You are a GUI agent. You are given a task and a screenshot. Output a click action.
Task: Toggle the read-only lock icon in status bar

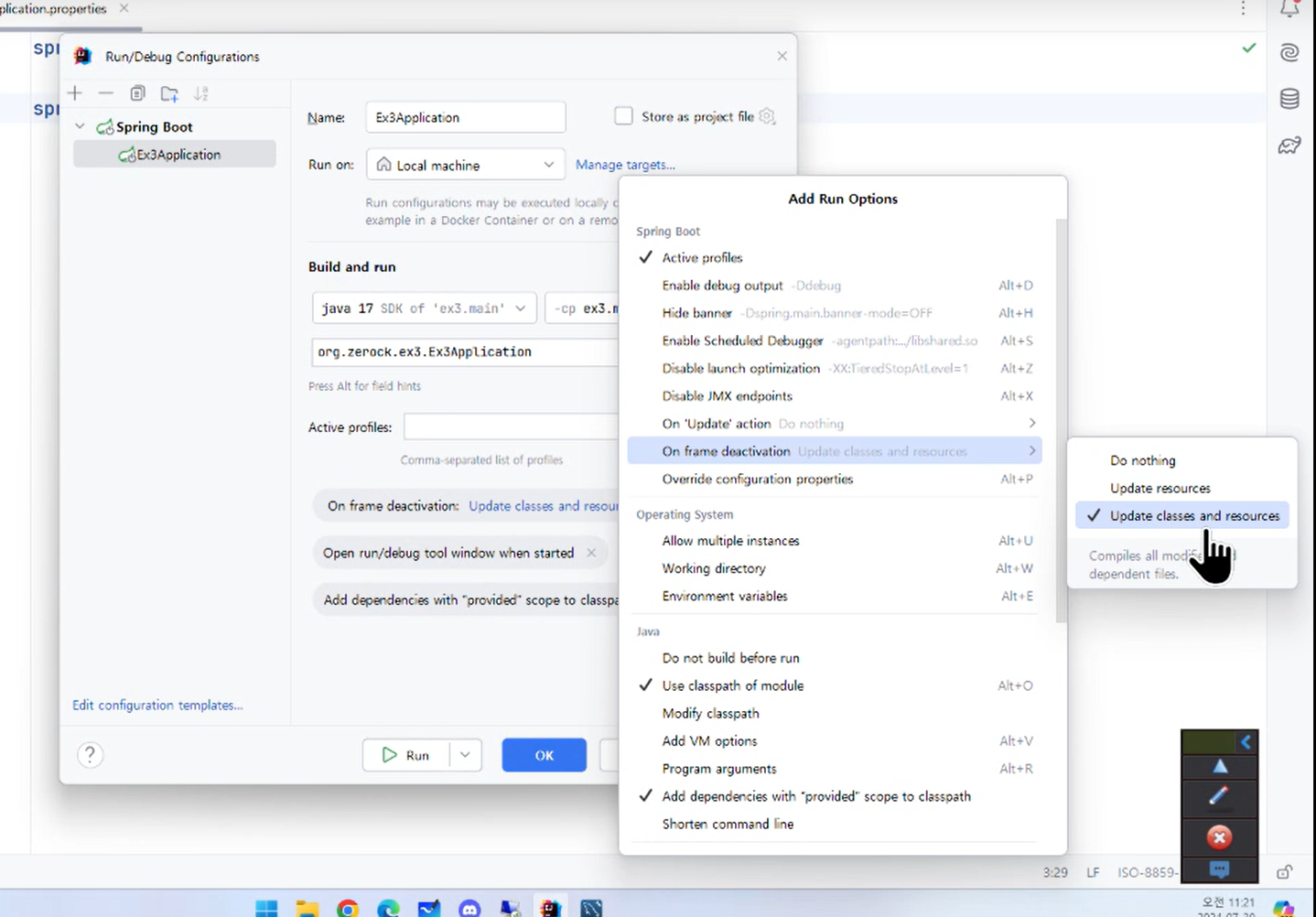pyautogui.click(x=1285, y=872)
